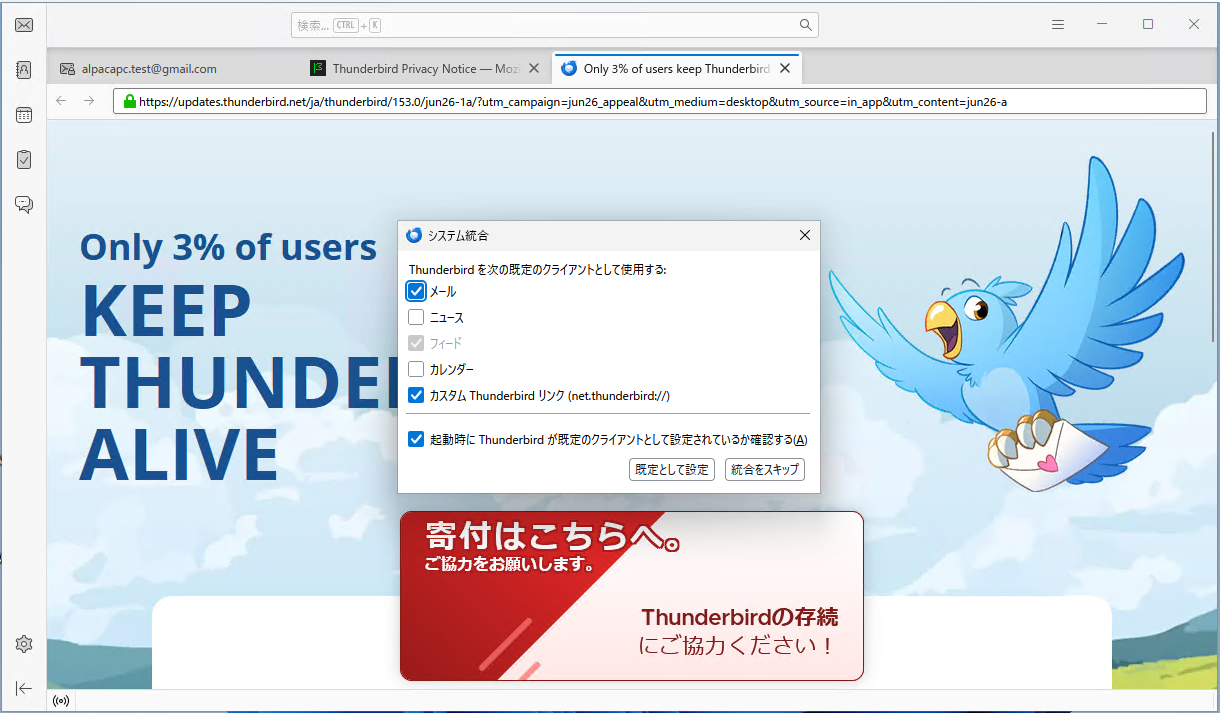The width and height of the screenshot is (1220, 713).
Task: Maximize the Thunderbird window
Action: (1148, 25)
